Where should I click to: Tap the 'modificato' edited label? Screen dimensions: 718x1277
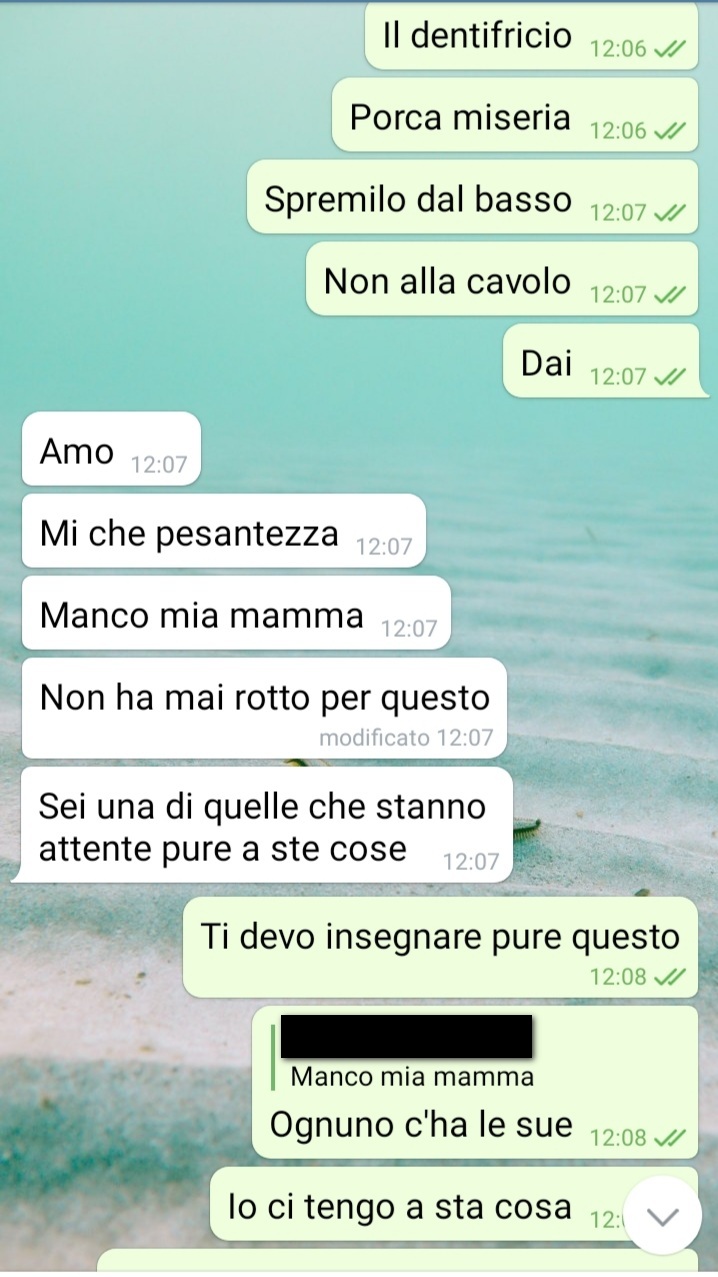coord(375,738)
